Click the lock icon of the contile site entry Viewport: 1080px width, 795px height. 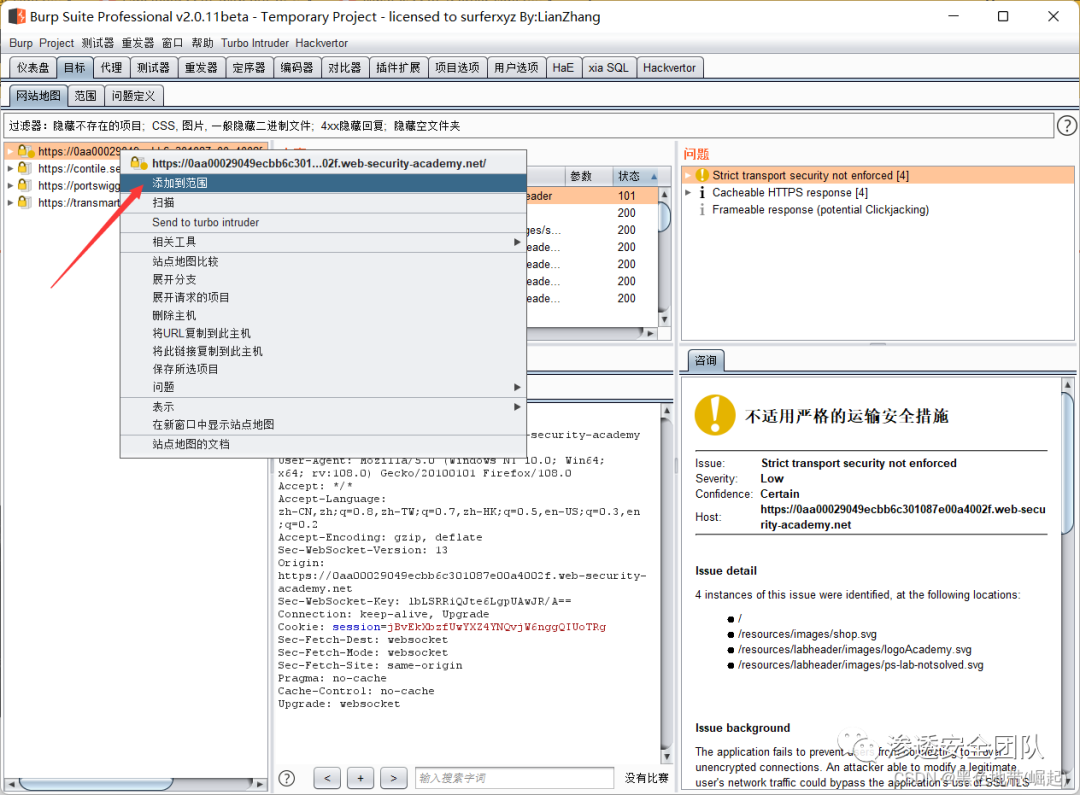(x=25, y=168)
